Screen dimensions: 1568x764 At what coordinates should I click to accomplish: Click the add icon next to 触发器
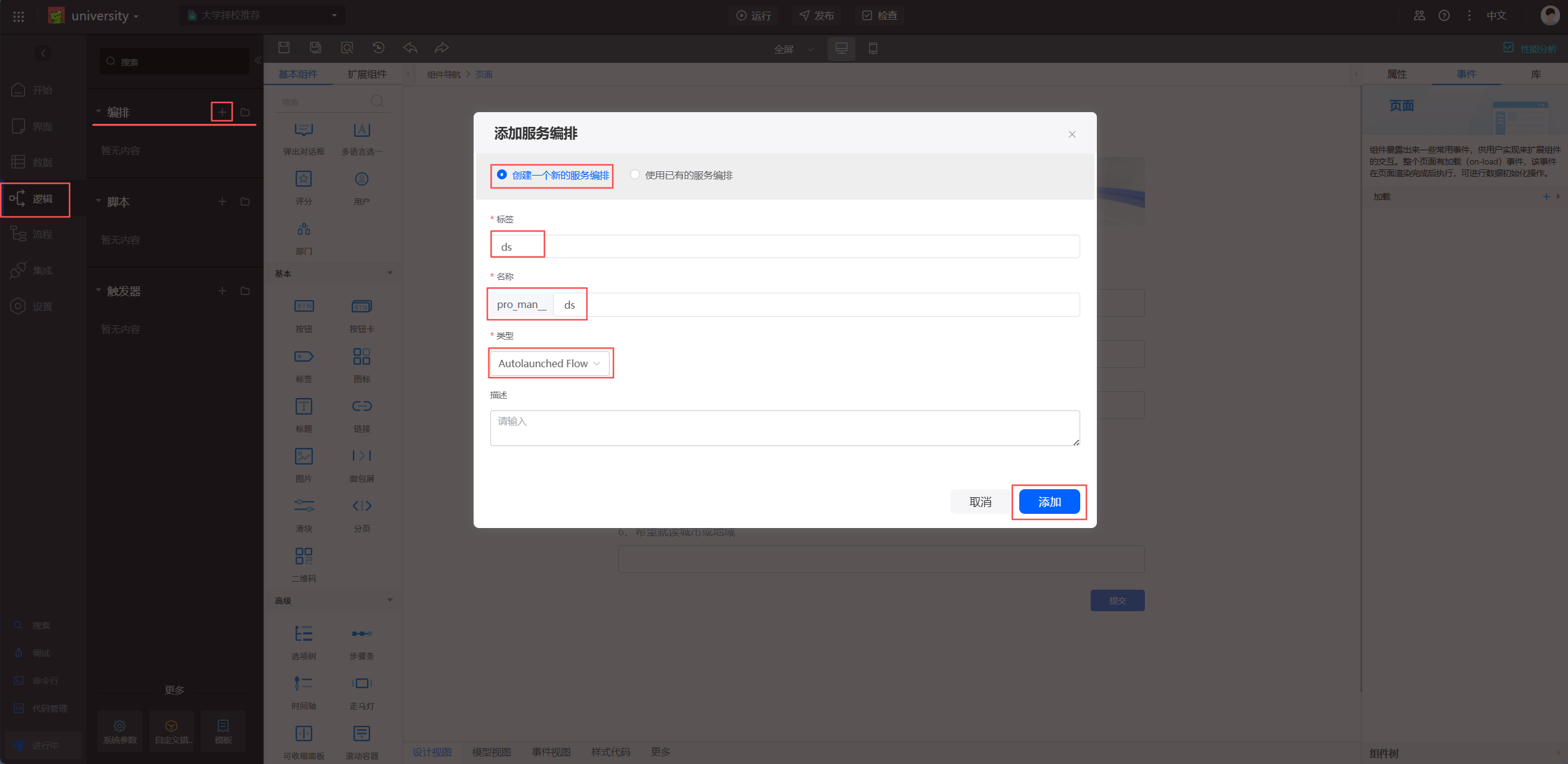(x=222, y=291)
